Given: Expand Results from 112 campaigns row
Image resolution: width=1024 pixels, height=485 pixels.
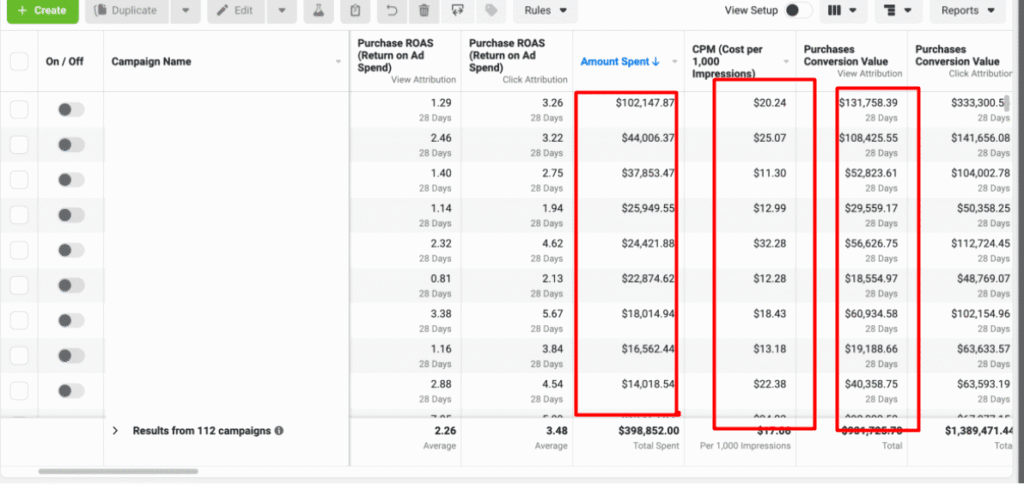Looking at the screenshot, I should 115,431.
